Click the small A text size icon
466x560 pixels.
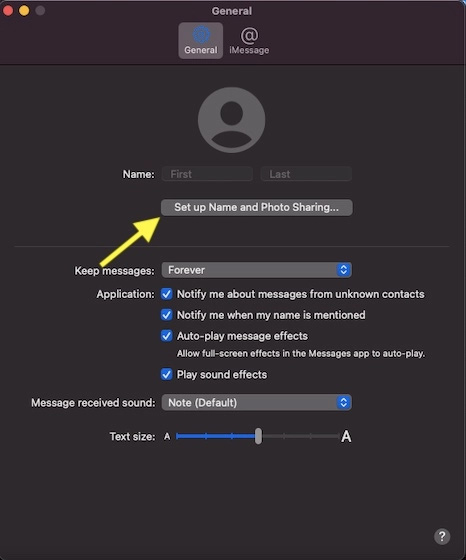167,436
